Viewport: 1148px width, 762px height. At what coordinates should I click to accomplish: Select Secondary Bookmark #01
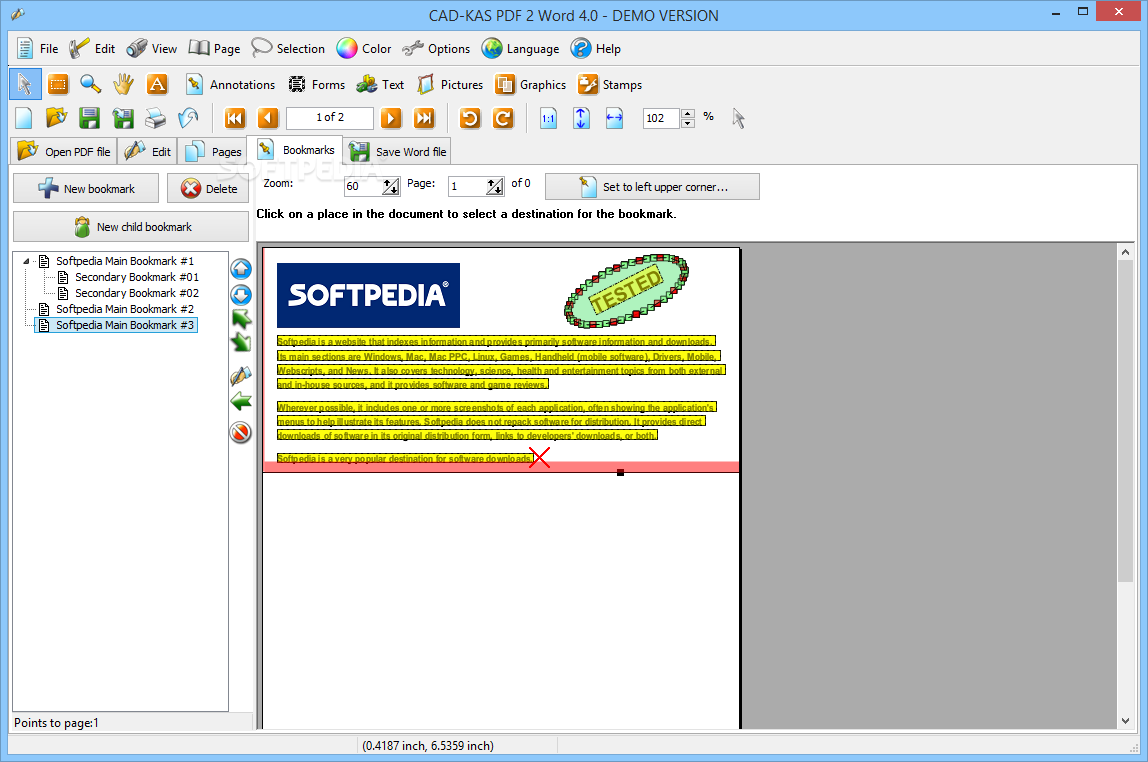point(136,277)
